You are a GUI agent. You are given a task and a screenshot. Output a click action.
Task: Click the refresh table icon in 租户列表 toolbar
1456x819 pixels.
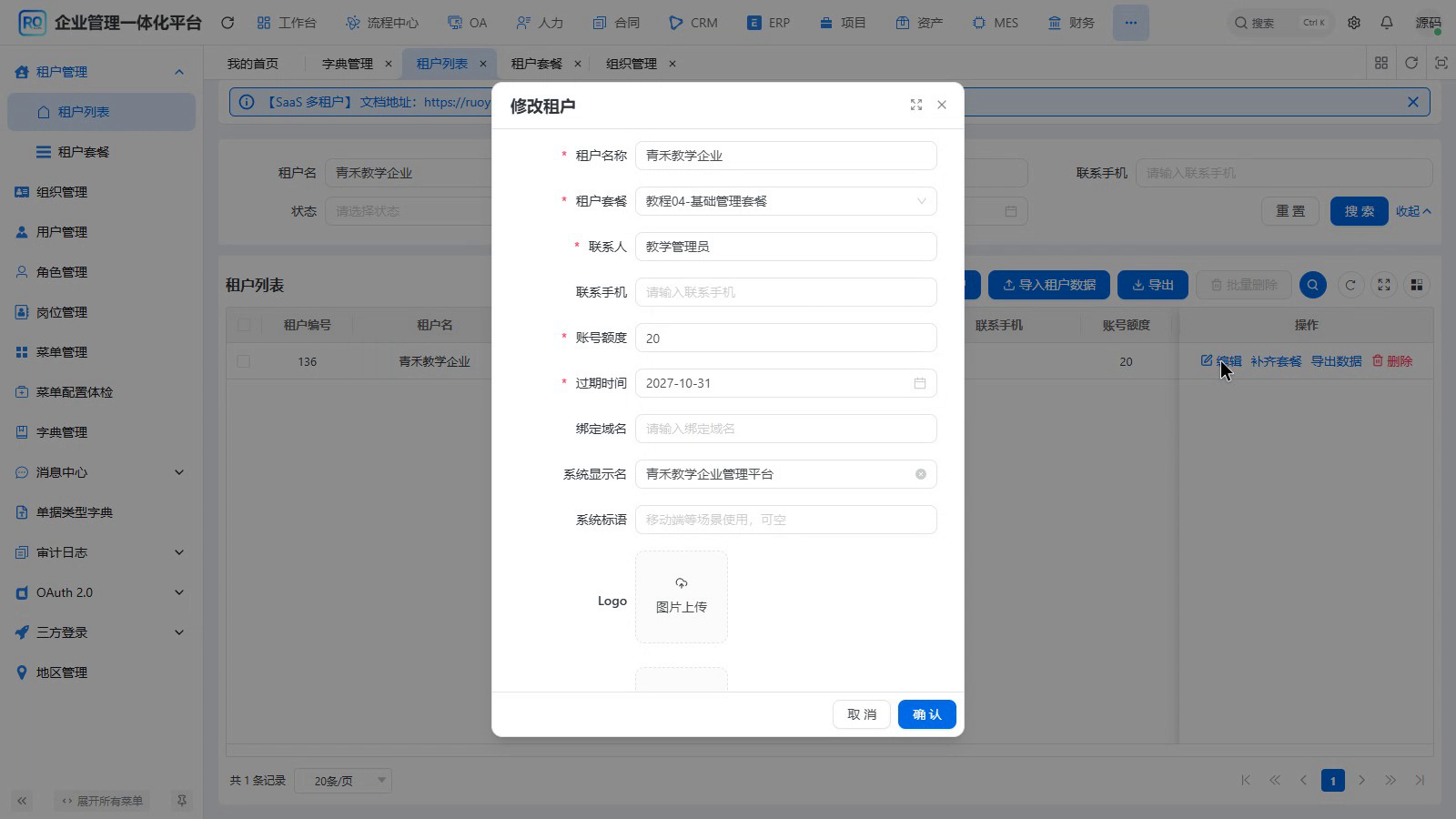pos(1350,285)
